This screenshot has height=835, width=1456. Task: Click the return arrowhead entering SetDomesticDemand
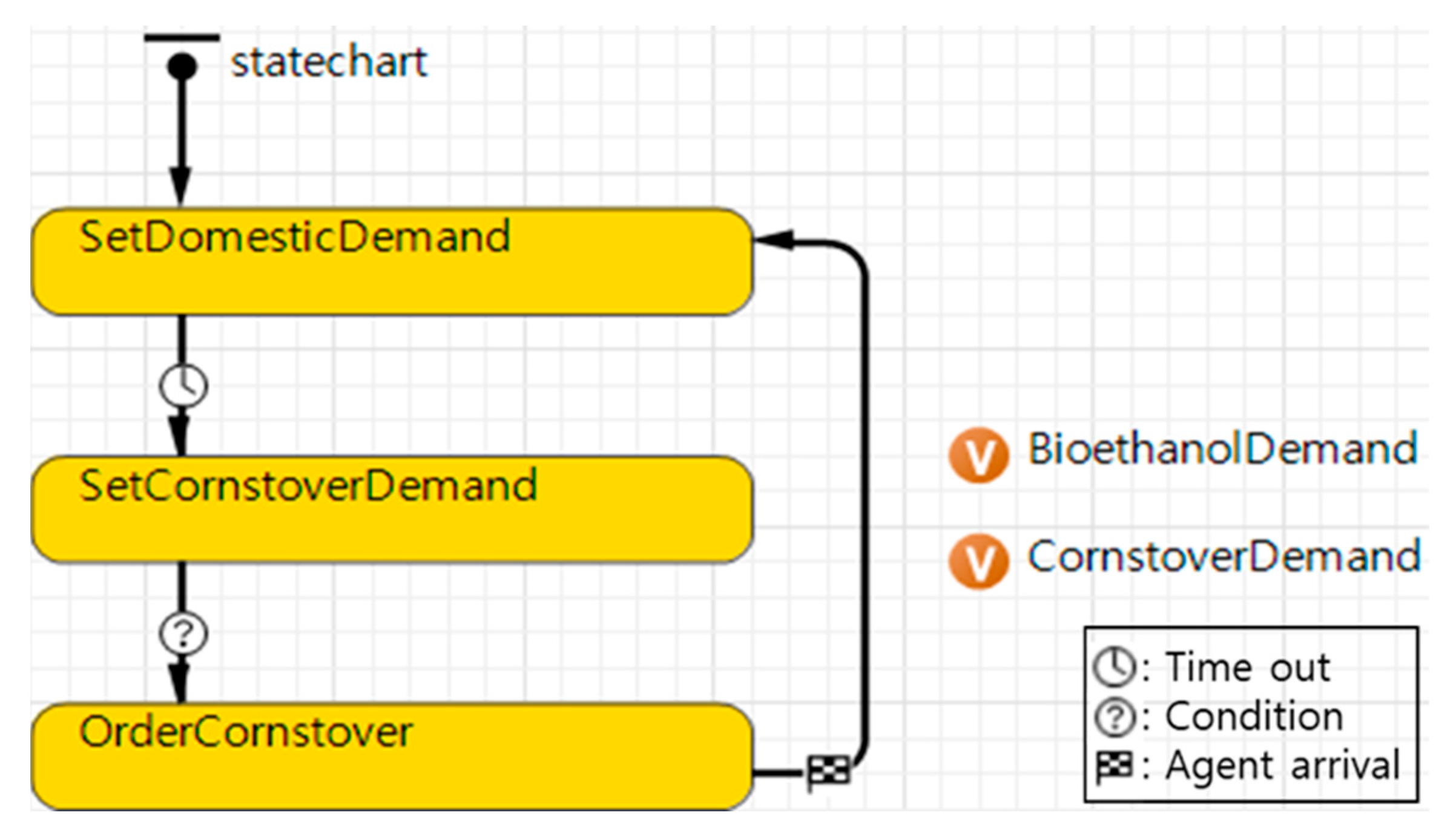774,240
